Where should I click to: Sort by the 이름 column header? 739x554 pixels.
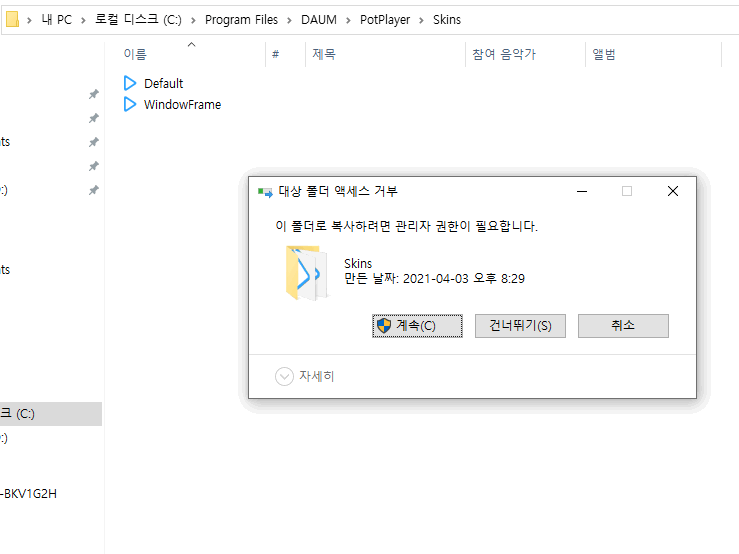[135, 55]
